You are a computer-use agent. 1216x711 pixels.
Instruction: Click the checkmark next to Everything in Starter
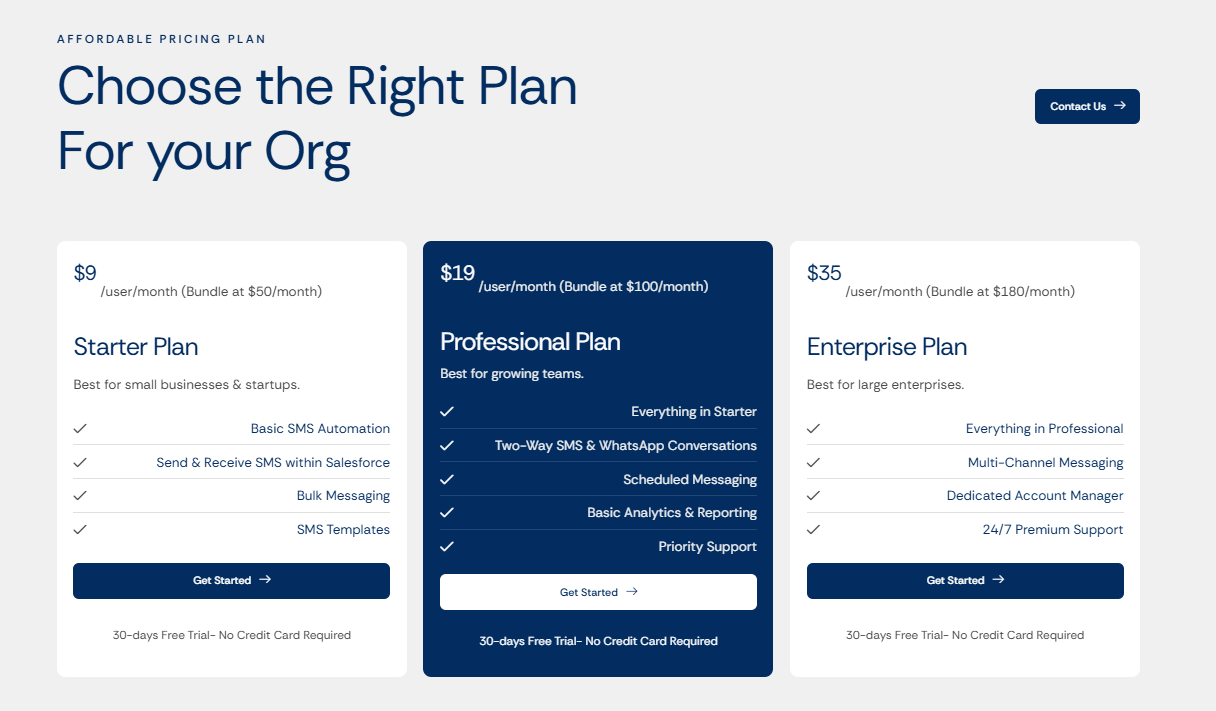(x=446, y=411)
